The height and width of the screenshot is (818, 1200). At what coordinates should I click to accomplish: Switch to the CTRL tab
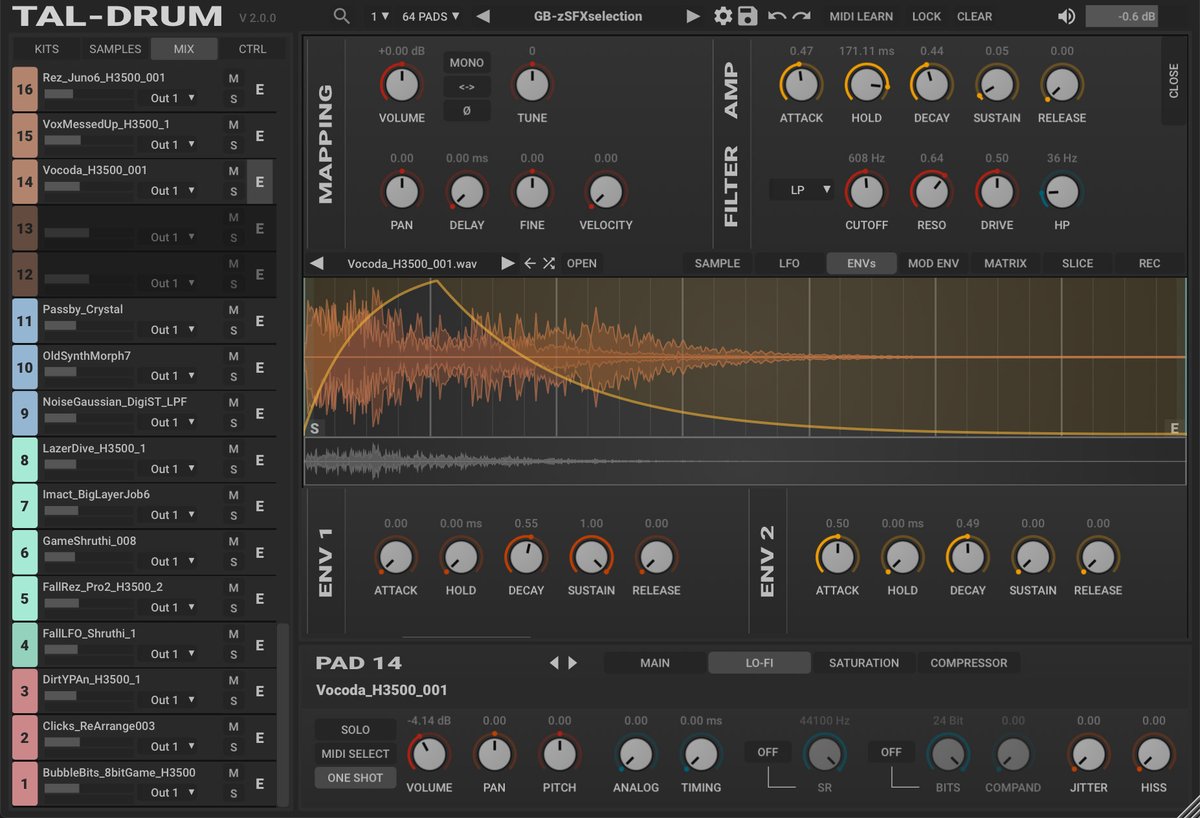252,49
